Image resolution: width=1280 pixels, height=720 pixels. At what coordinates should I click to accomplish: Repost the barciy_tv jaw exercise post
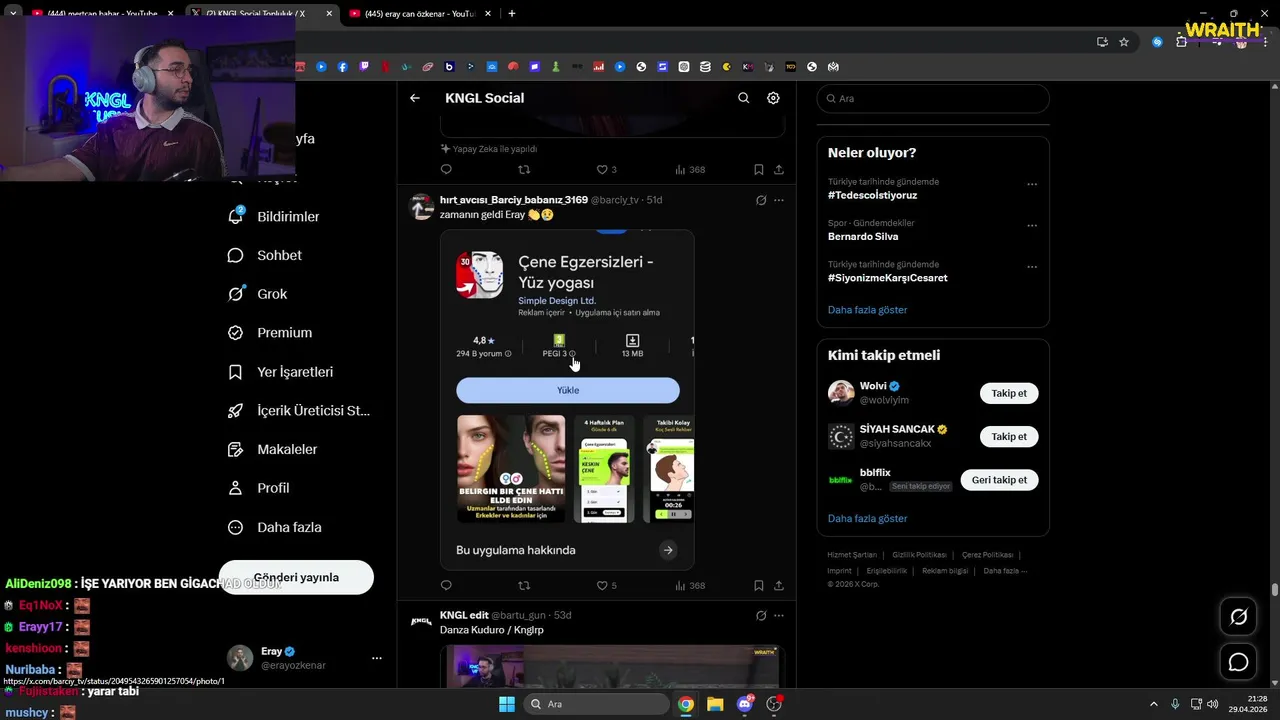pyautogui.click(x=524, y=585)
